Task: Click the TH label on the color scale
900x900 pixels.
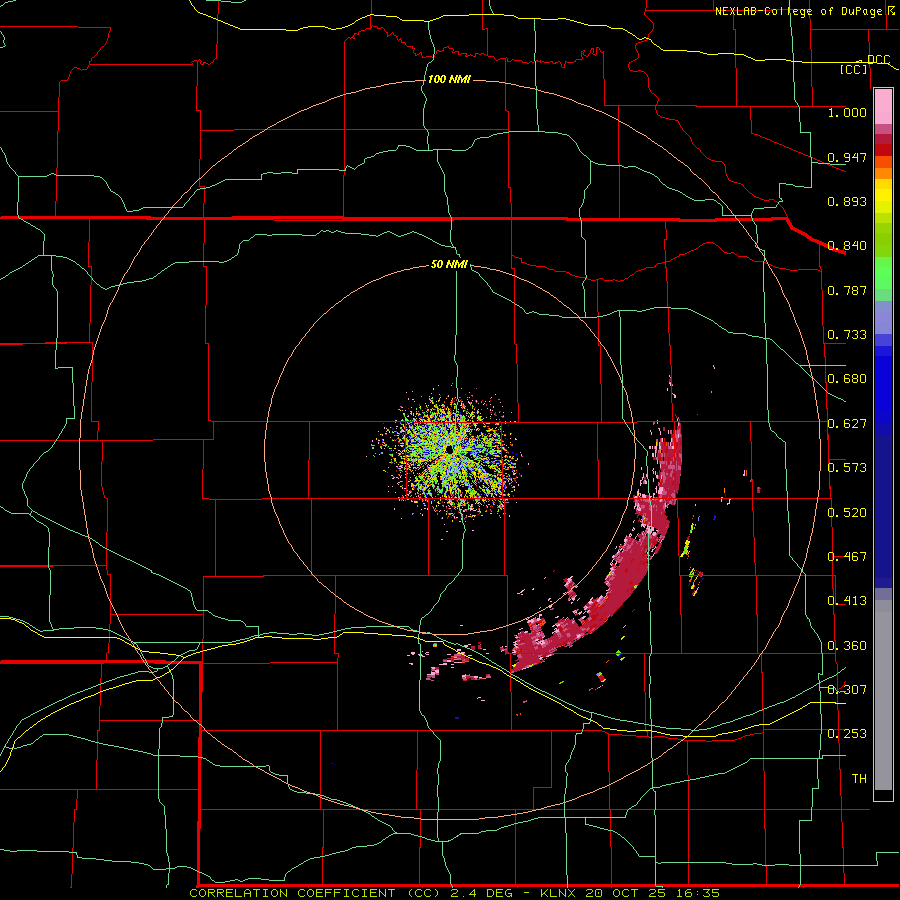Action: 859,779
